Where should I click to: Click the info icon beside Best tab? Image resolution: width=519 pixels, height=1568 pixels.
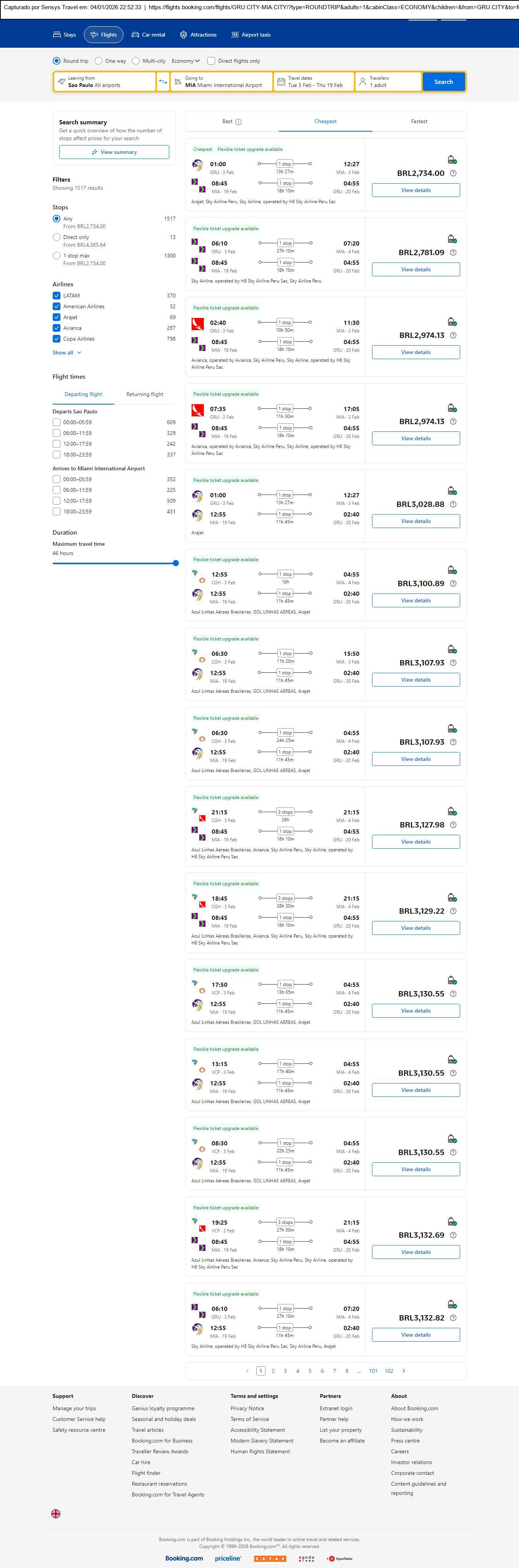[x=239, y=122]
